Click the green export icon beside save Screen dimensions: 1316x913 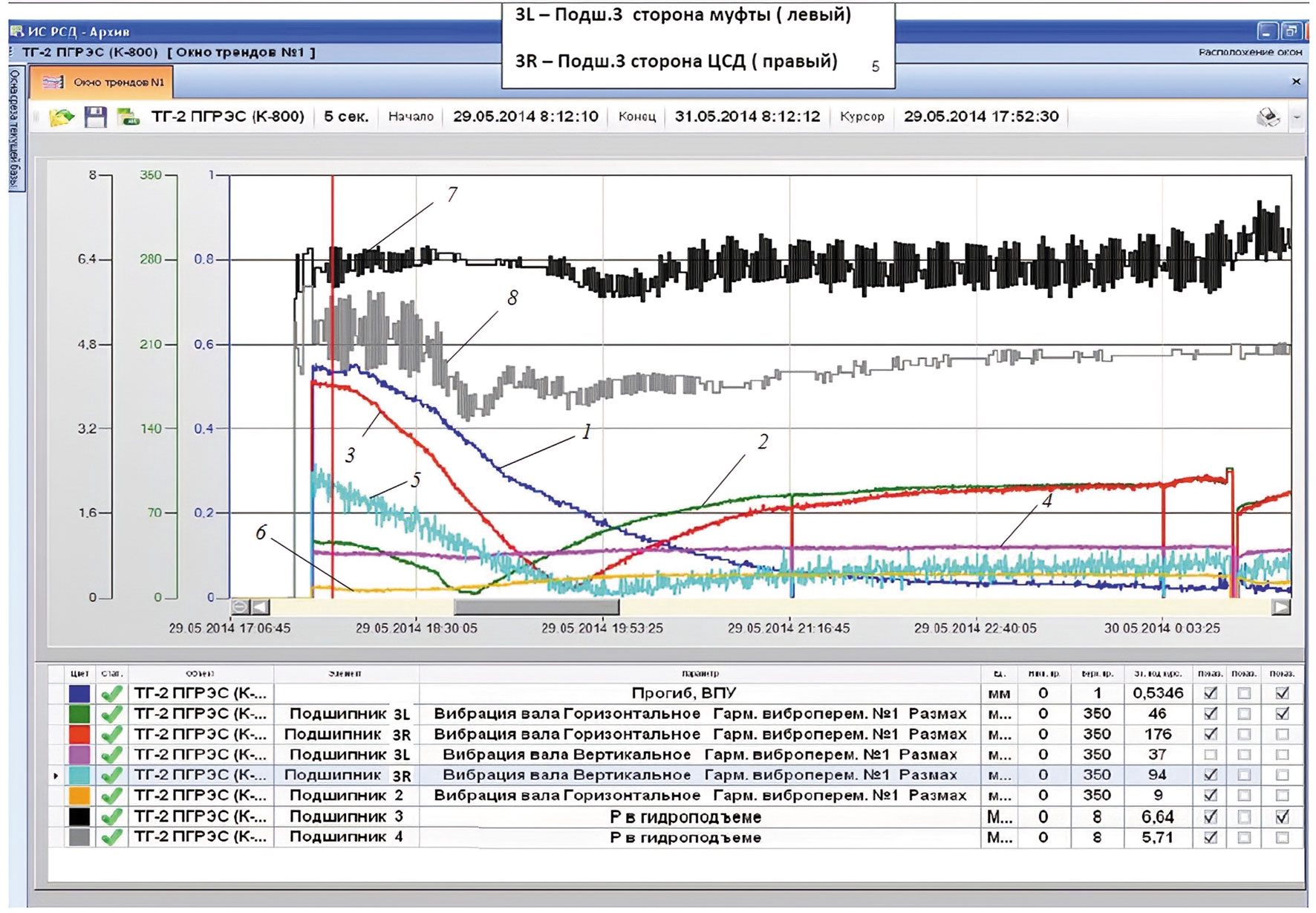click(128, 117)
